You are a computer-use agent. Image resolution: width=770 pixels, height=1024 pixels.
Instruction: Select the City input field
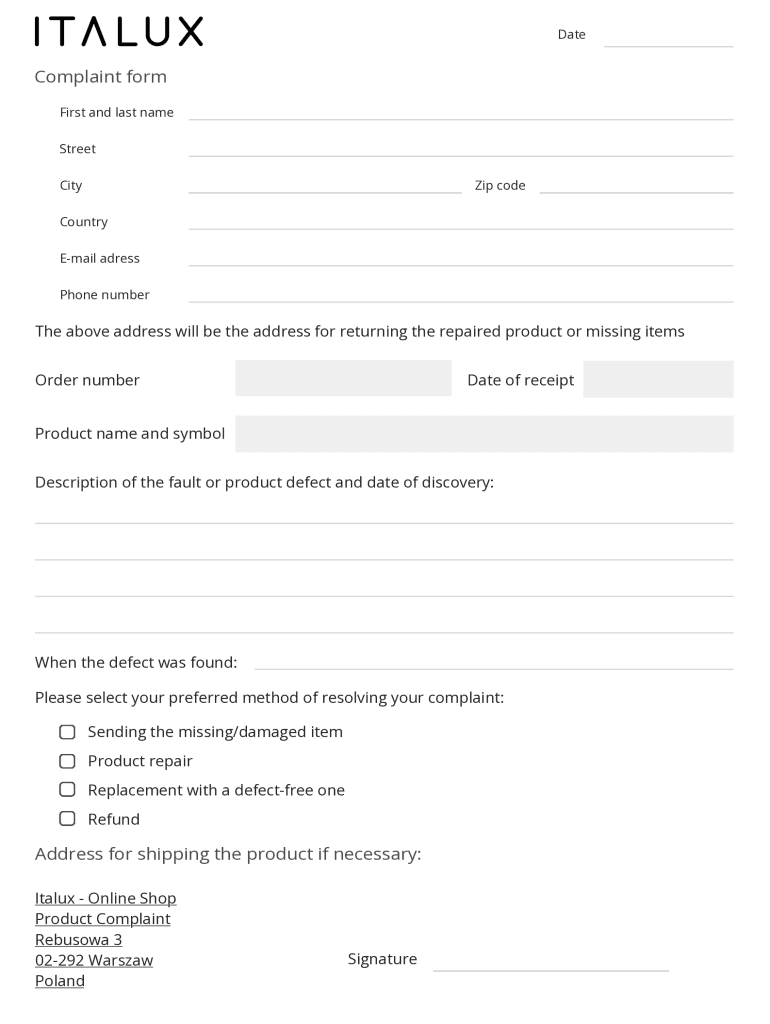(325, 184)
